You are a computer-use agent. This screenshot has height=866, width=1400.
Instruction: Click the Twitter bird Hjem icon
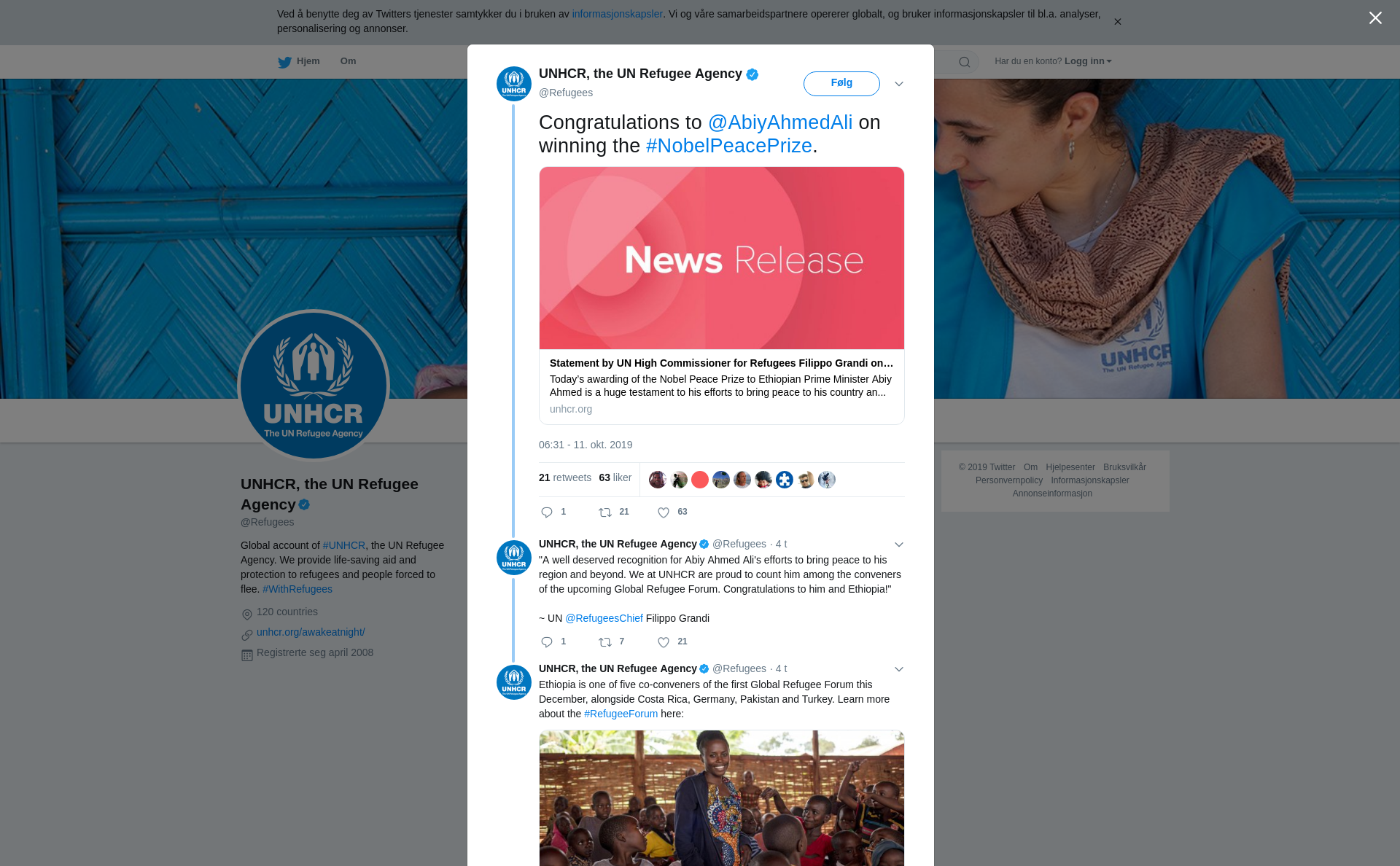(x=284, y=62)
